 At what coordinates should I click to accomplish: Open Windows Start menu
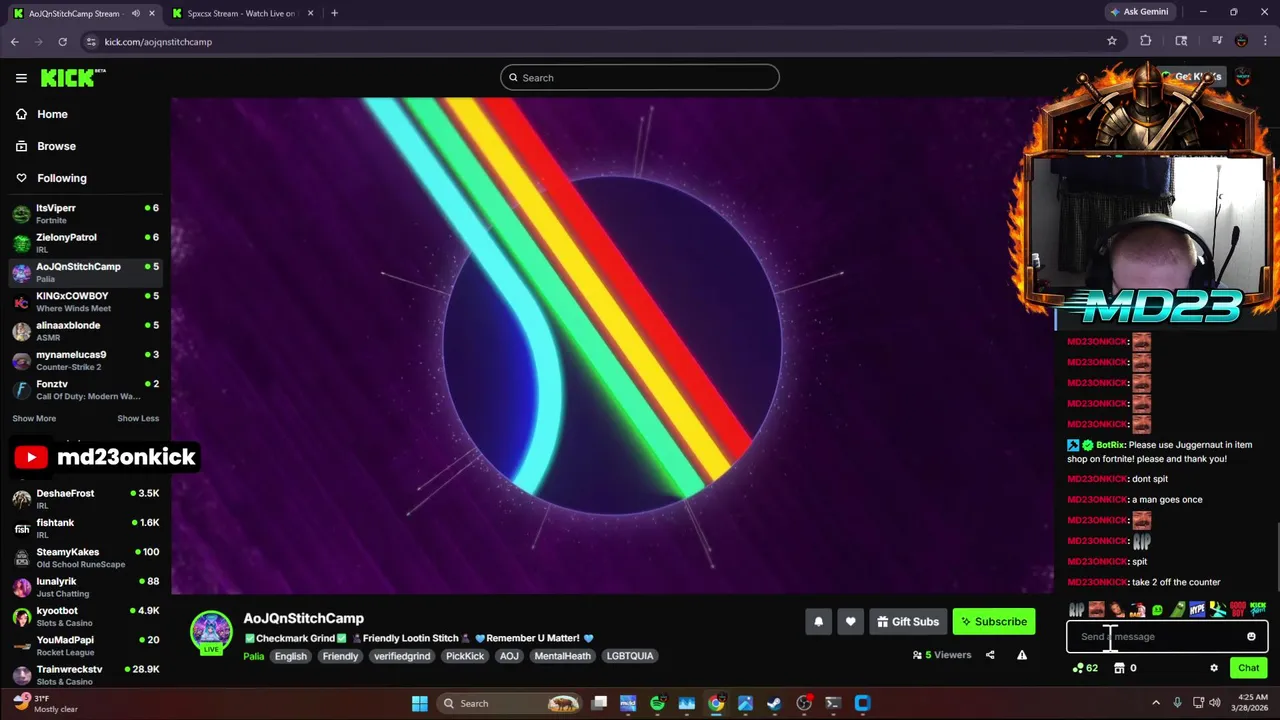point(420,703)
